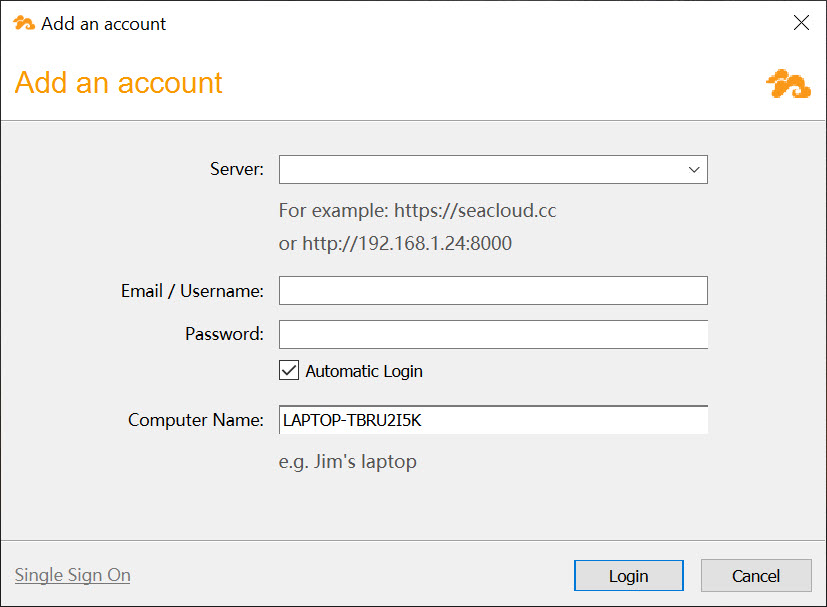Expand the Server dropdown arrow
The width and height of the screenshot is (827, 607).
(x=694, y=169)
